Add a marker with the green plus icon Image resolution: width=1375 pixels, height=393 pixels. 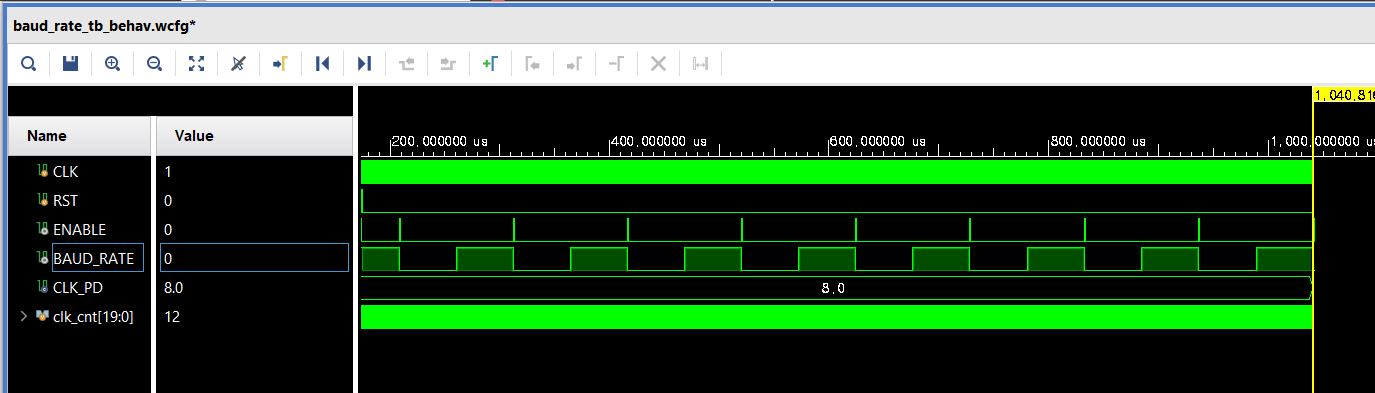pyautogui.click(x=490, y=64)
